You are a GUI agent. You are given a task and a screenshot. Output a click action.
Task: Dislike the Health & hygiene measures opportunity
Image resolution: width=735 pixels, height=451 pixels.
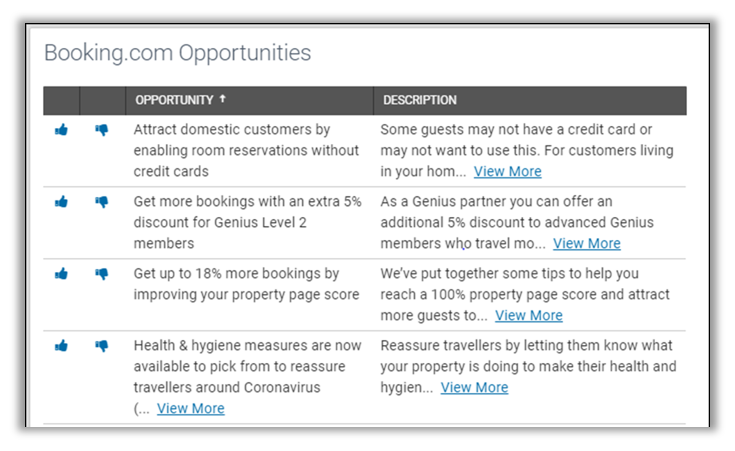(x=101, y=346)
